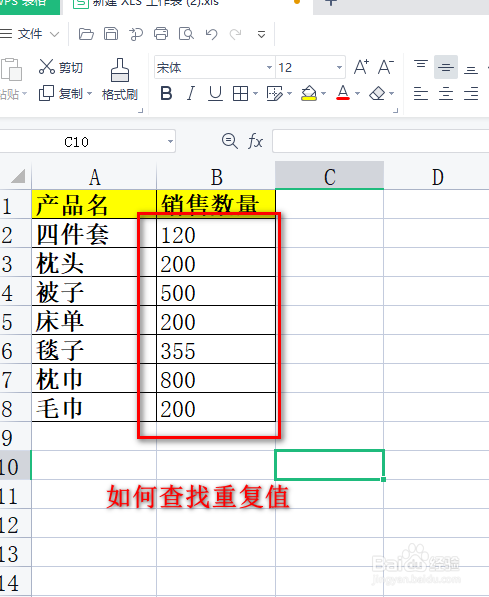Select column C header
The image size is (489, 597).
329,176
